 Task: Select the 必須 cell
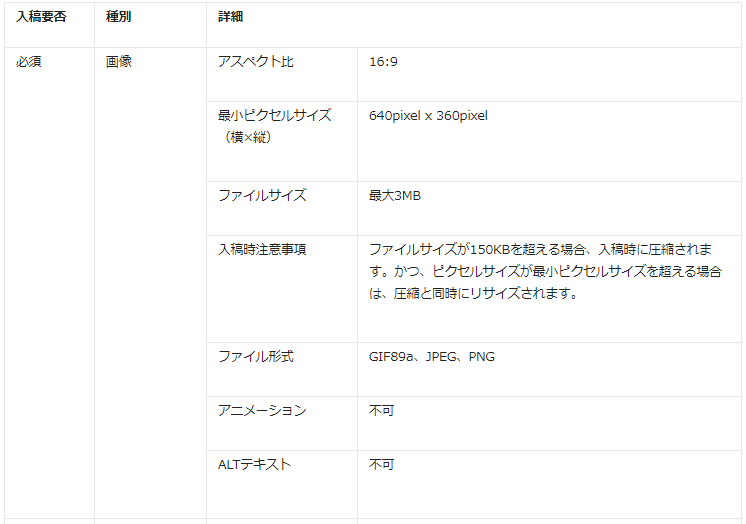click(28, 62)
